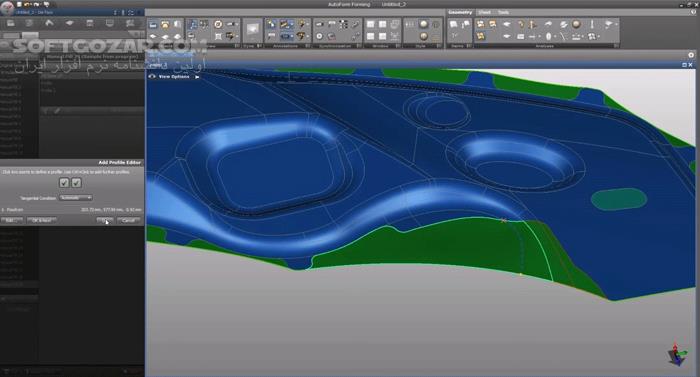Confirm profile with the OK button
The image size is (700, 377).
105,220
